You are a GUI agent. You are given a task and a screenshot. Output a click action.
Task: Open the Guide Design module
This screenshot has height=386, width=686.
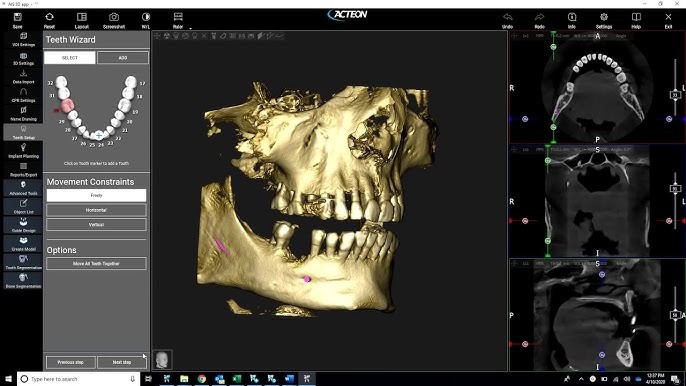(x=23, y=225)
